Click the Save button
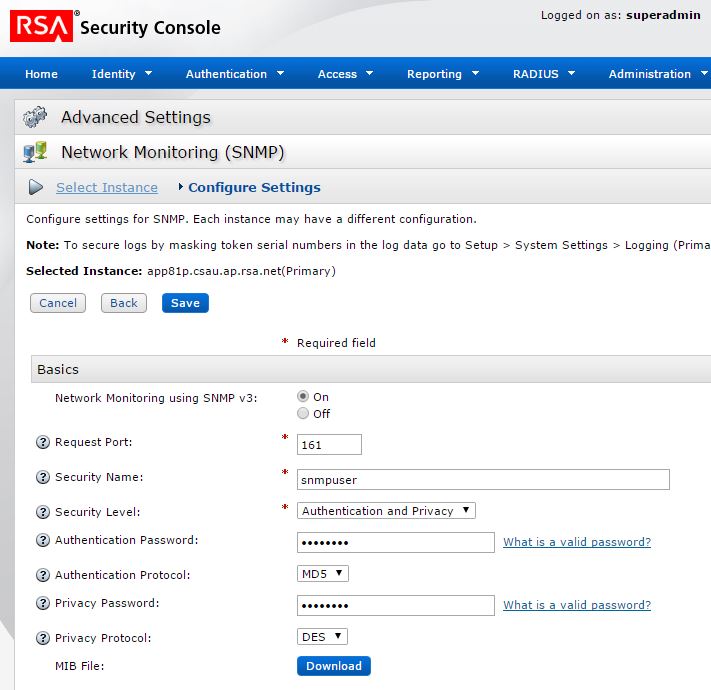 click(185, 303)
